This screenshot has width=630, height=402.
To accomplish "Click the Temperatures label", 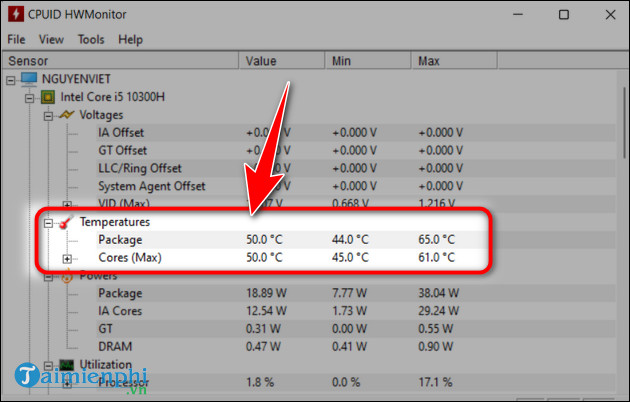I will pyautogui.click(x=115, y=222).
